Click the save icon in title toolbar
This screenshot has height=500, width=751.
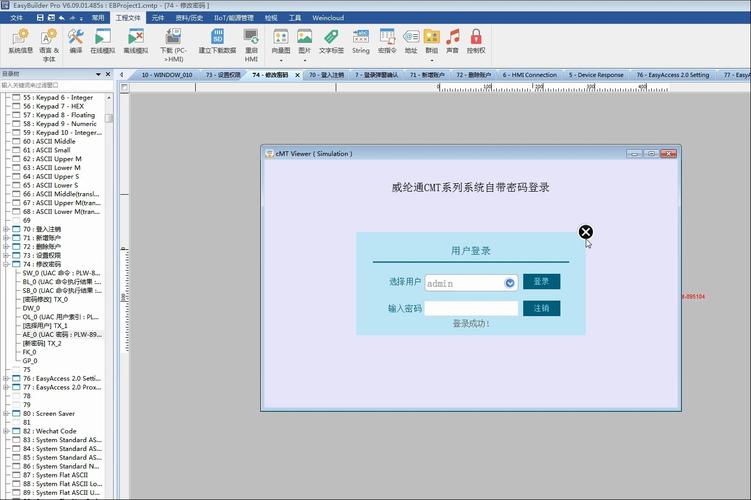point(40,18)
